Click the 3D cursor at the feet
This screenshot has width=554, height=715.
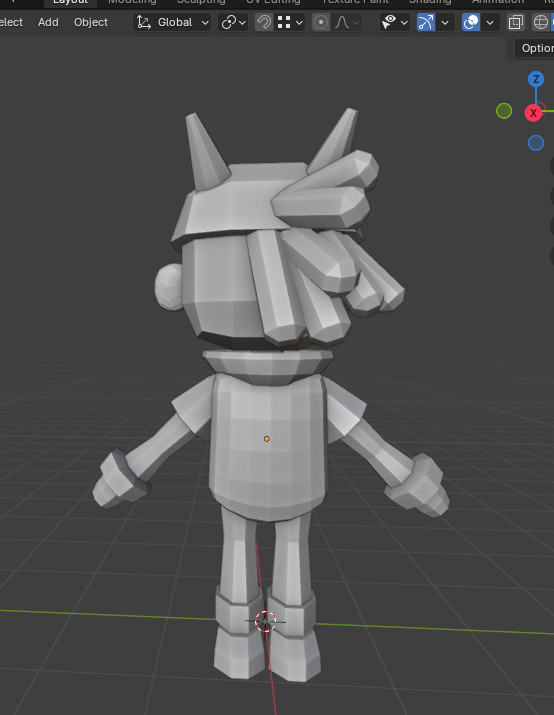(x=265, y=621)
